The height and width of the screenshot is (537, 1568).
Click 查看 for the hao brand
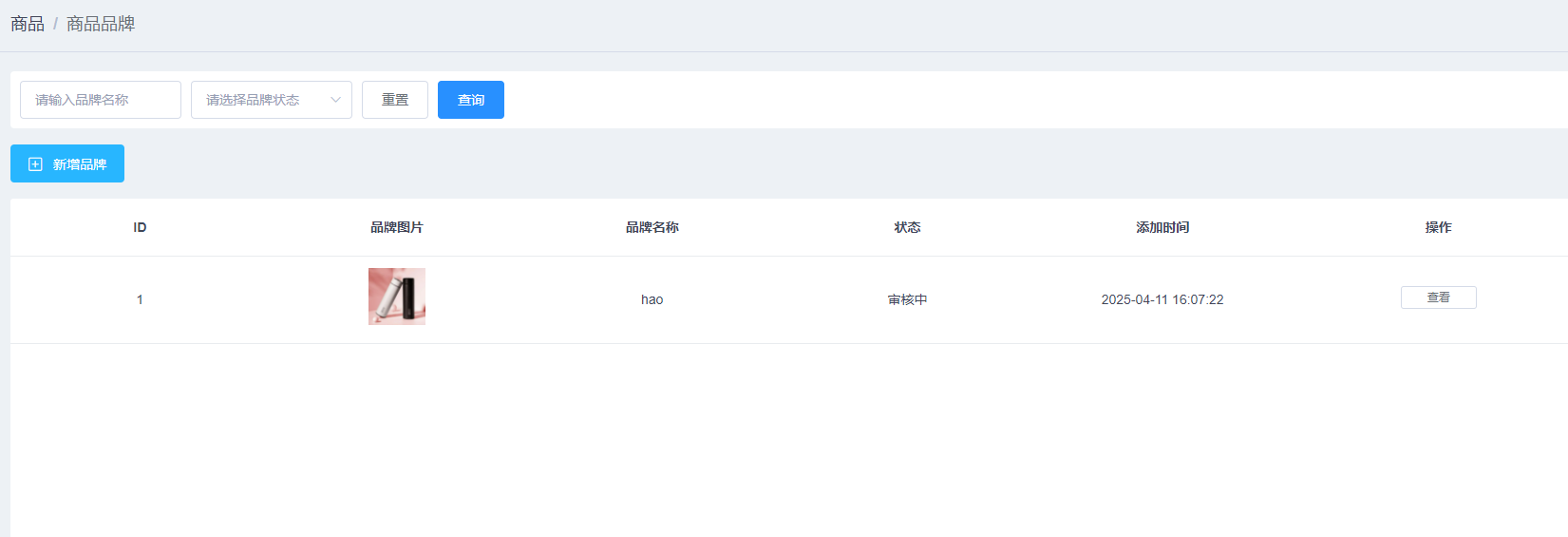click(x=1438, y=297)
